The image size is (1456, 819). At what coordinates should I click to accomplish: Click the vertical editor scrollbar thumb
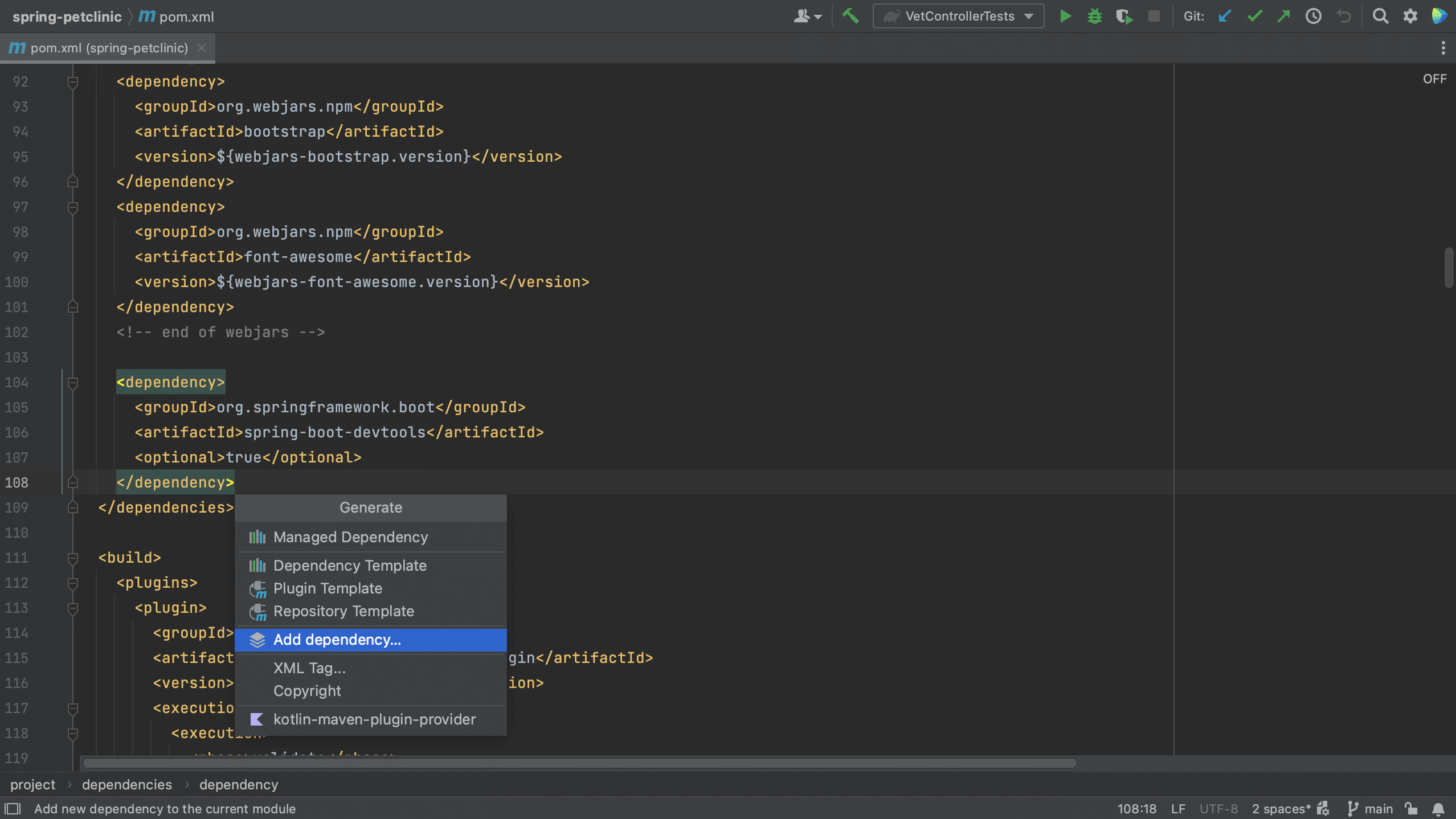coord(1449,268)
